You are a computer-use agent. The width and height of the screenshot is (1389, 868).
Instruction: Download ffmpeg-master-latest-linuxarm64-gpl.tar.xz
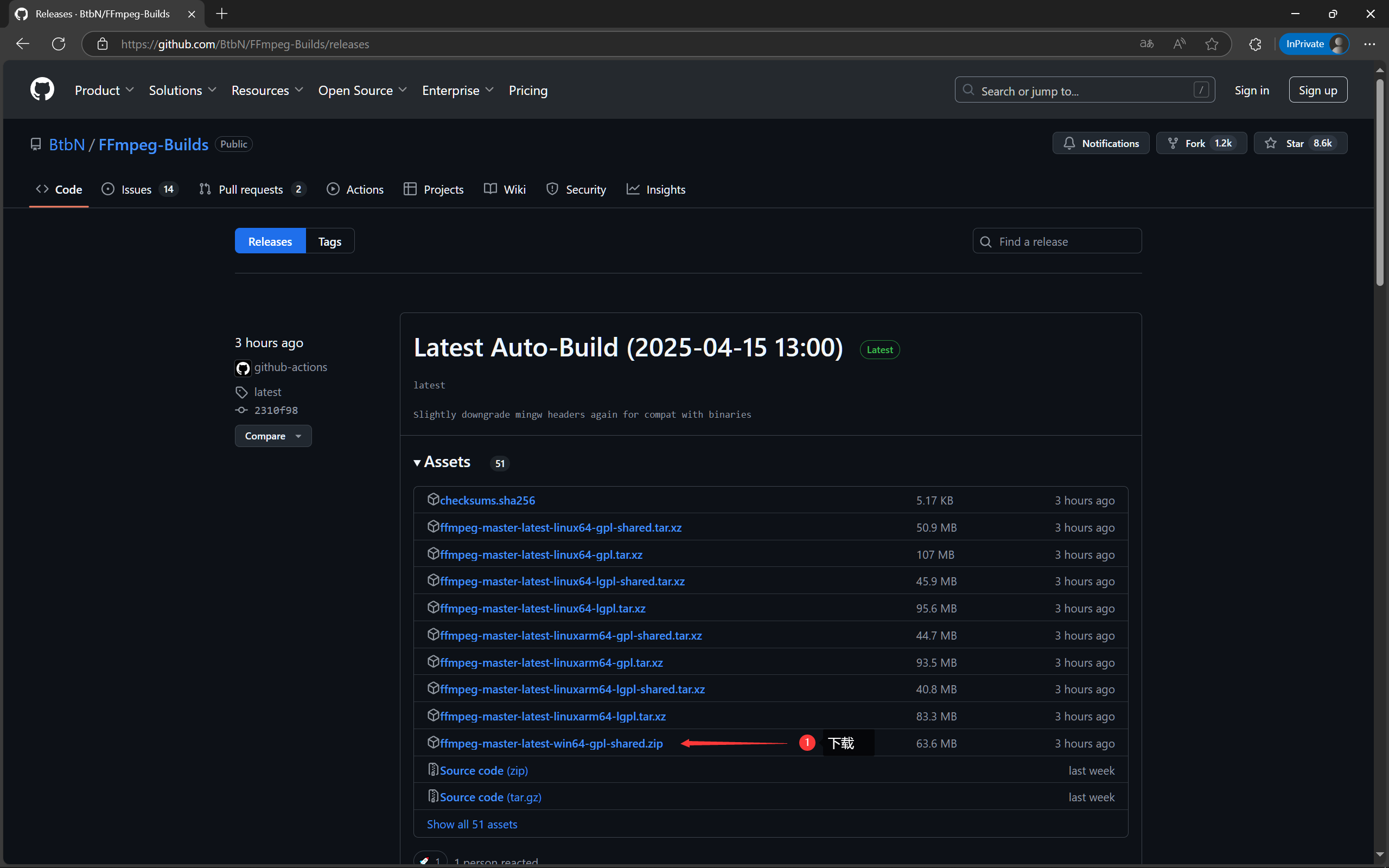(551, 662)
